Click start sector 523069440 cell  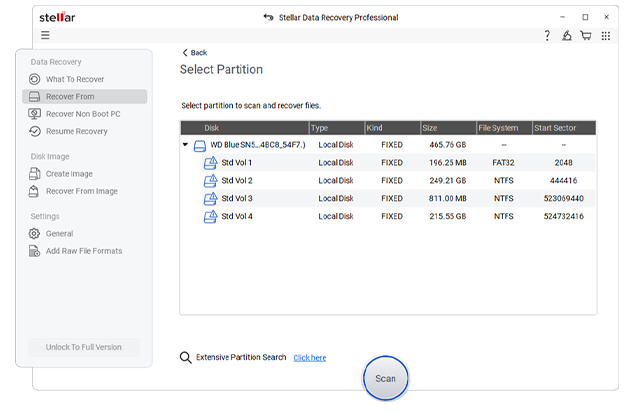tap(564, 198)
